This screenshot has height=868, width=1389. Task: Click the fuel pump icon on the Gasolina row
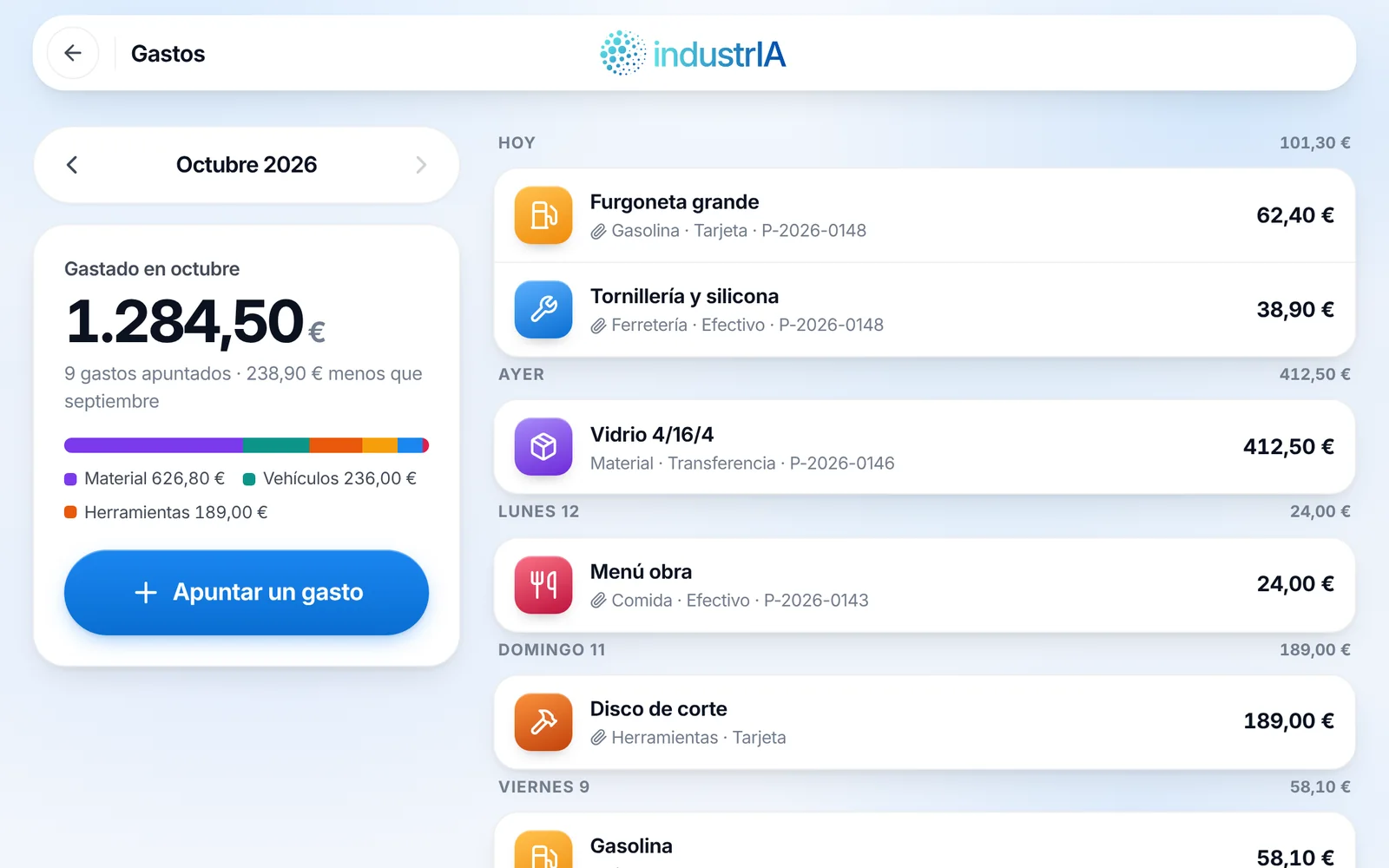pyautogui.click(x=543, y=850)
